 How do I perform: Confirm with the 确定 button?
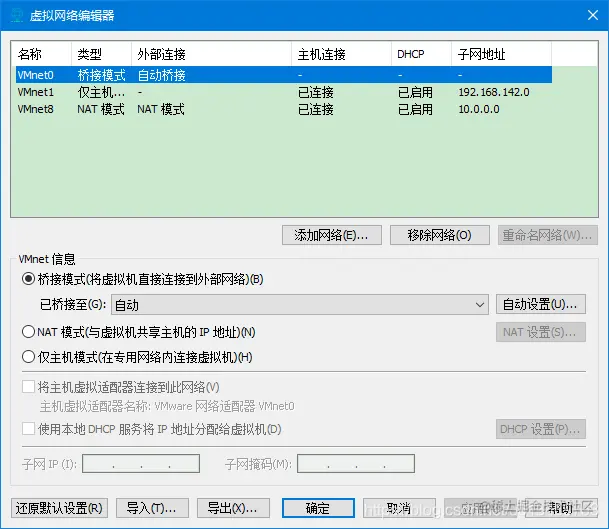318,508
